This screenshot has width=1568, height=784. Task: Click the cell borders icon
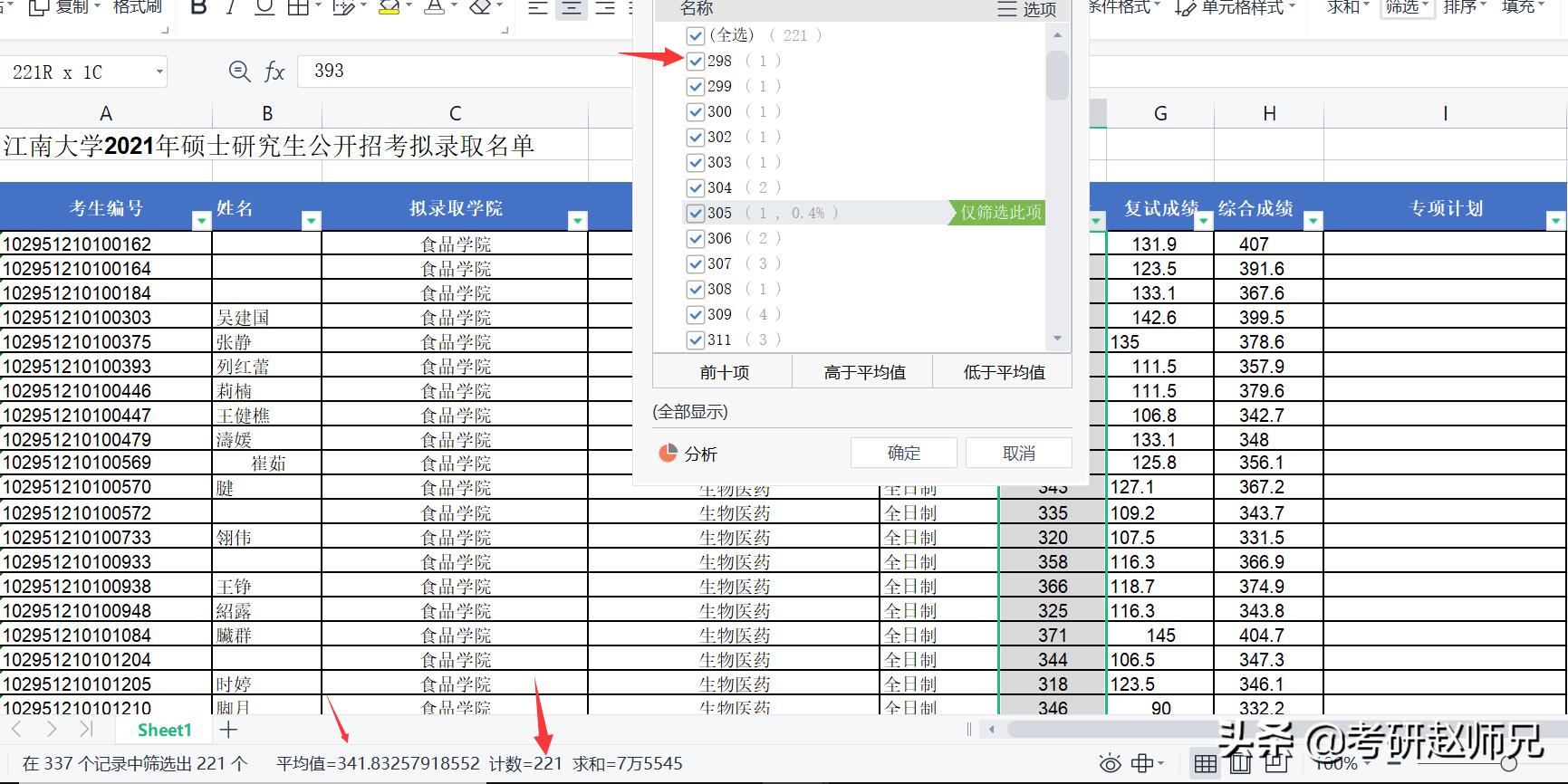click(x=297, y=7)
